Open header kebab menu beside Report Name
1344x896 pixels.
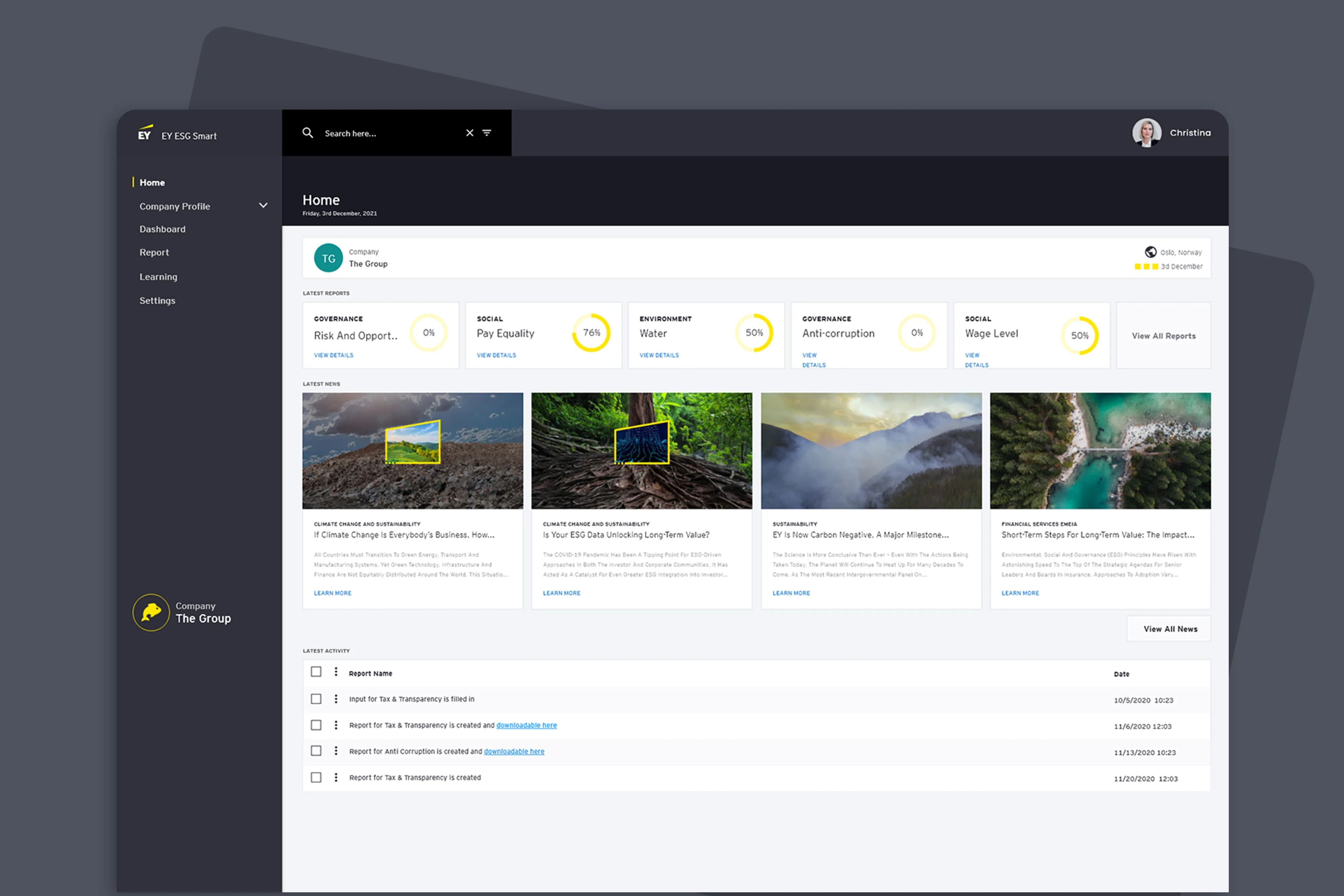[x=336, y=672]
